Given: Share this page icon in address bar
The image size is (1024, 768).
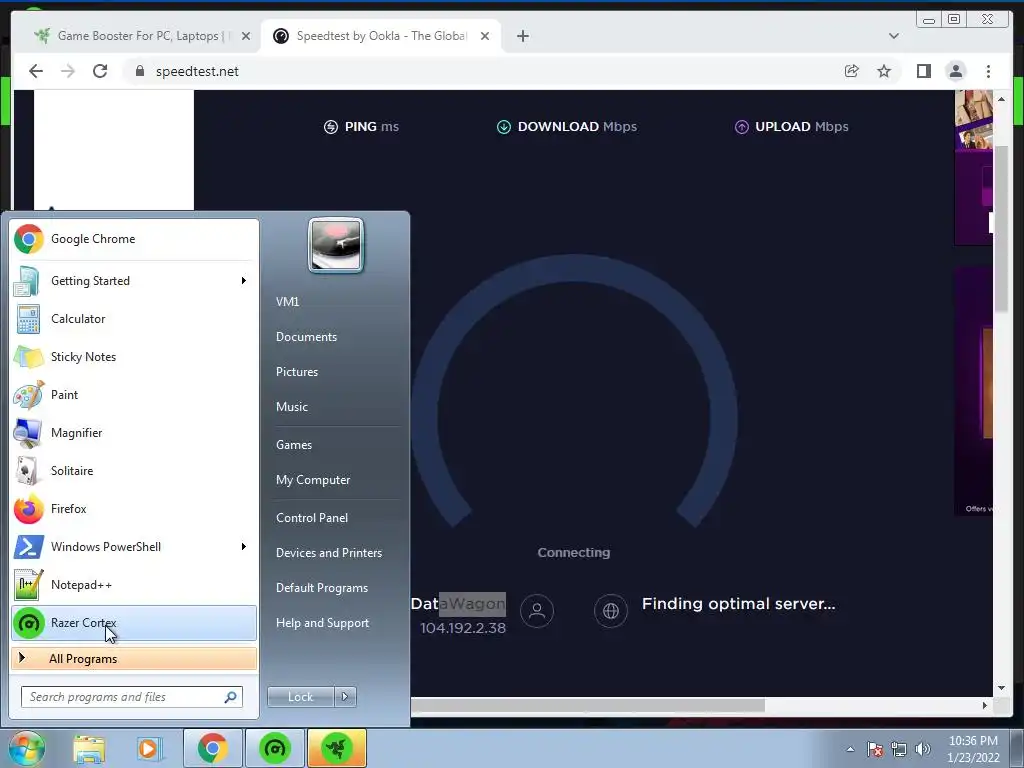Looking at the screenshot, I should (x=852, y=71).
